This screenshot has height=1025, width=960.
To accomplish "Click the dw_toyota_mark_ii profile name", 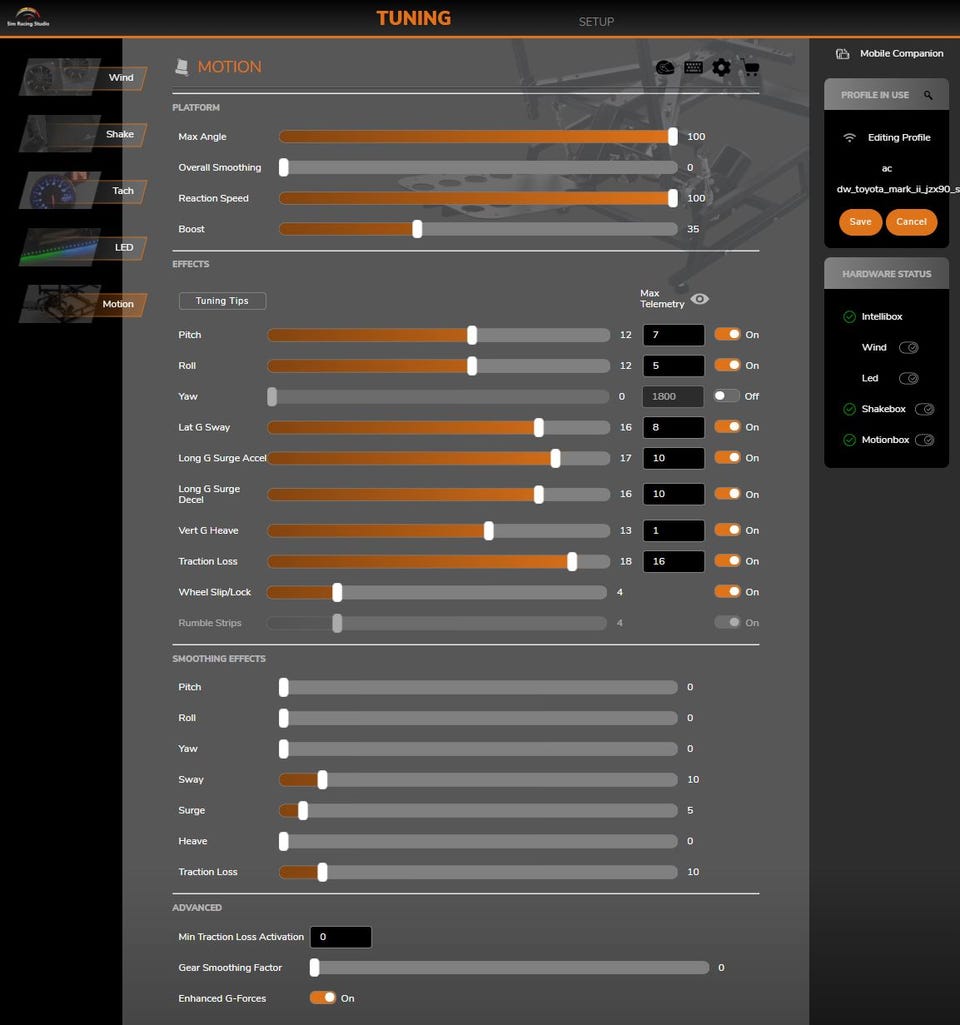I will pyautogui.click(x=898, y=190).
